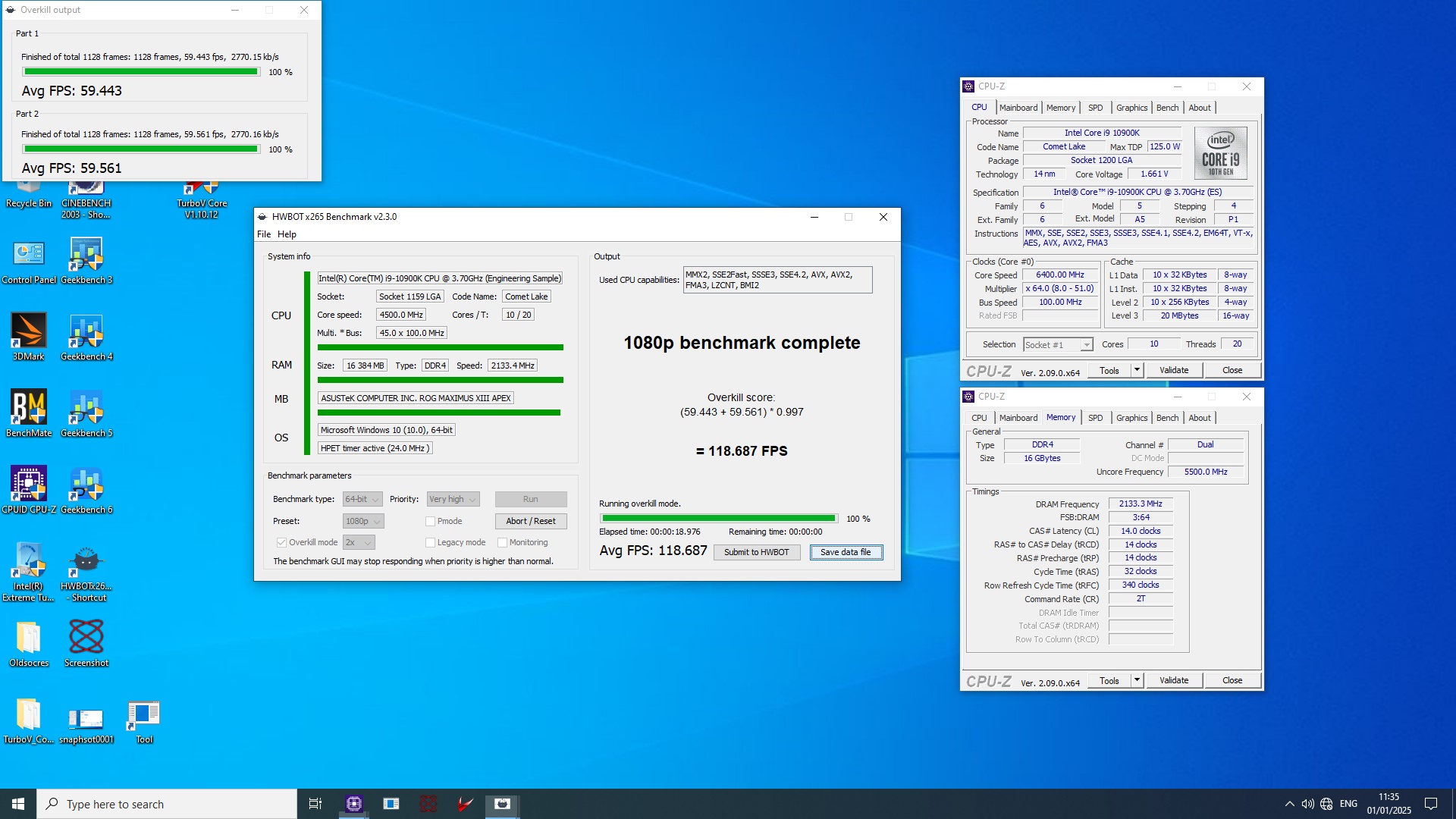Open the Recycle Bin desktop icon
Viewport: 1456px width, 819px height.
29,196
